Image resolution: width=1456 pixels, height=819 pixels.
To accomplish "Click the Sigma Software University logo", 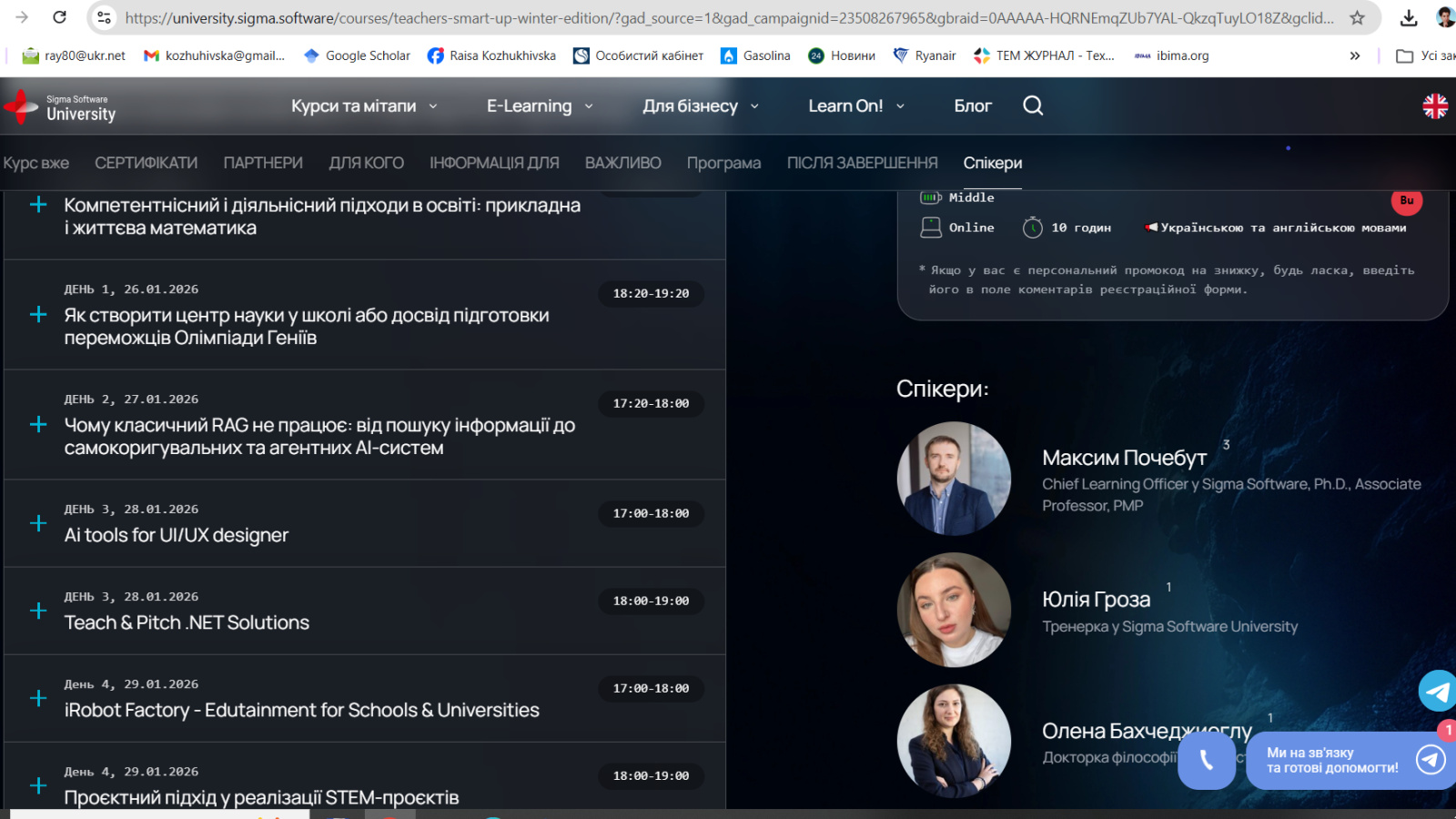I will tap(60, 106).
